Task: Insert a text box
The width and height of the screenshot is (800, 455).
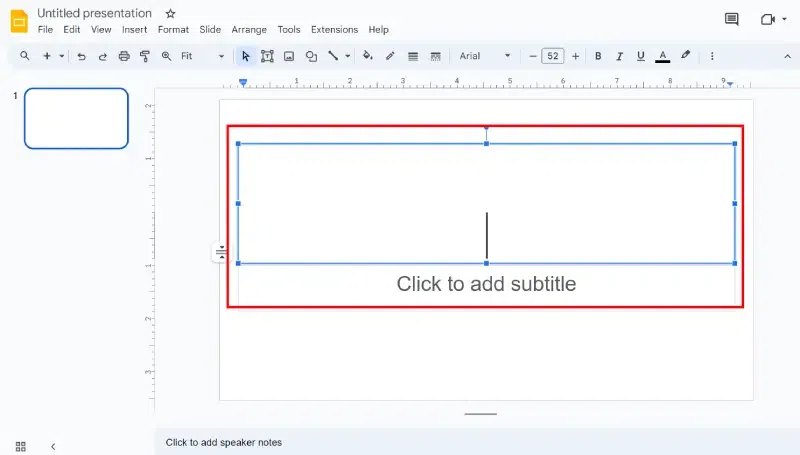Action: tap(267, 56)
